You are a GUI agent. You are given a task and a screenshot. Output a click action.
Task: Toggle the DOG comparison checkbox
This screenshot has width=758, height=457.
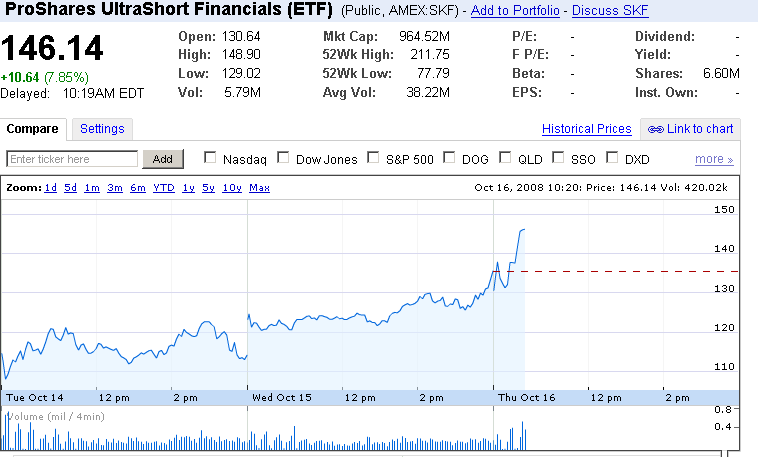tap(451, 158)
